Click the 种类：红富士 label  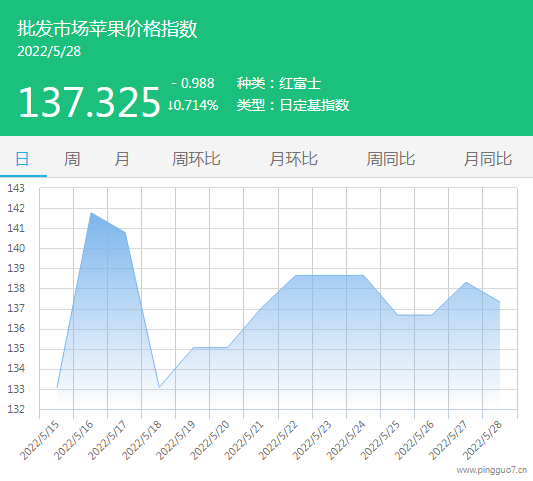(279, 83)
